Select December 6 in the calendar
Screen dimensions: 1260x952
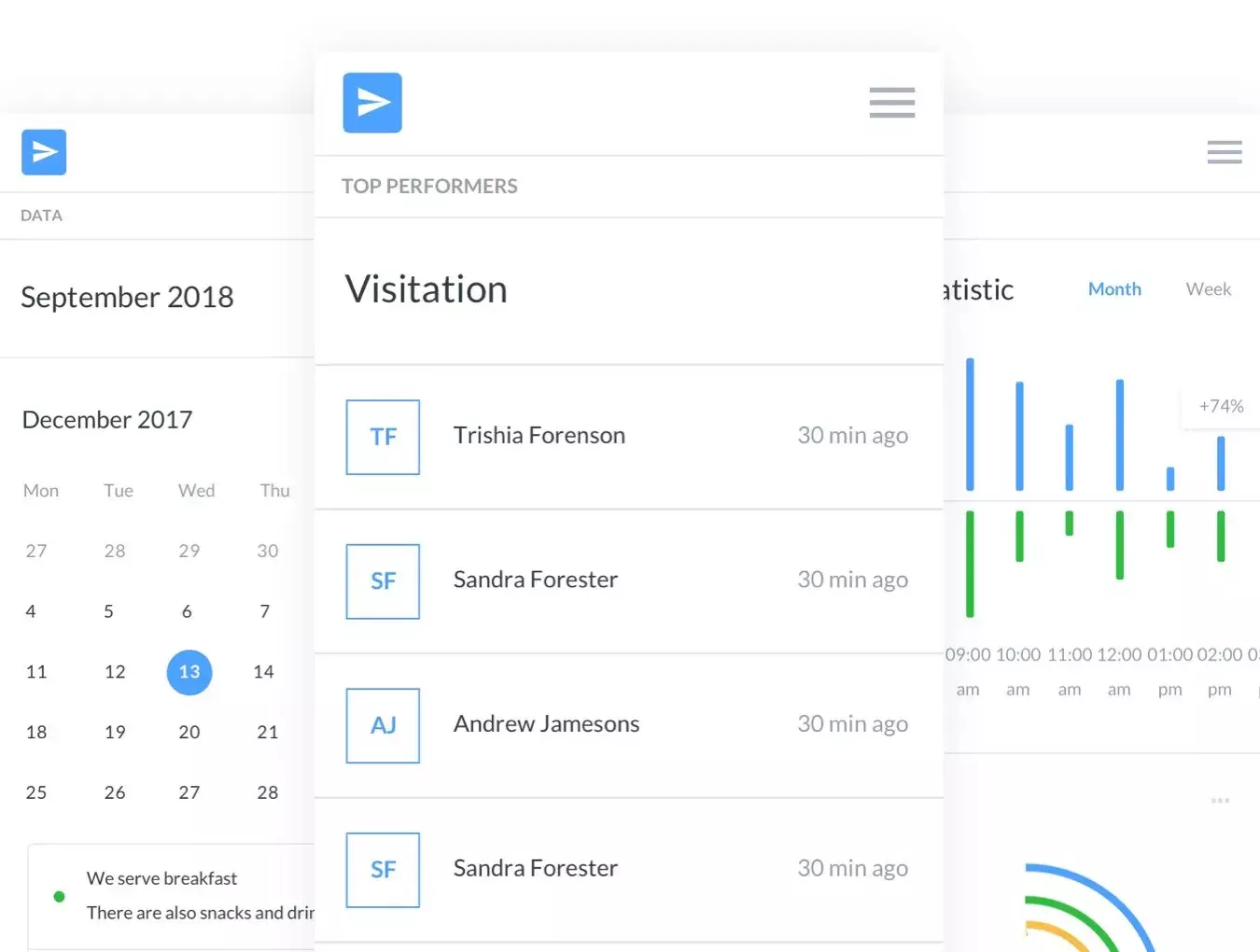(x=187, y=611)
